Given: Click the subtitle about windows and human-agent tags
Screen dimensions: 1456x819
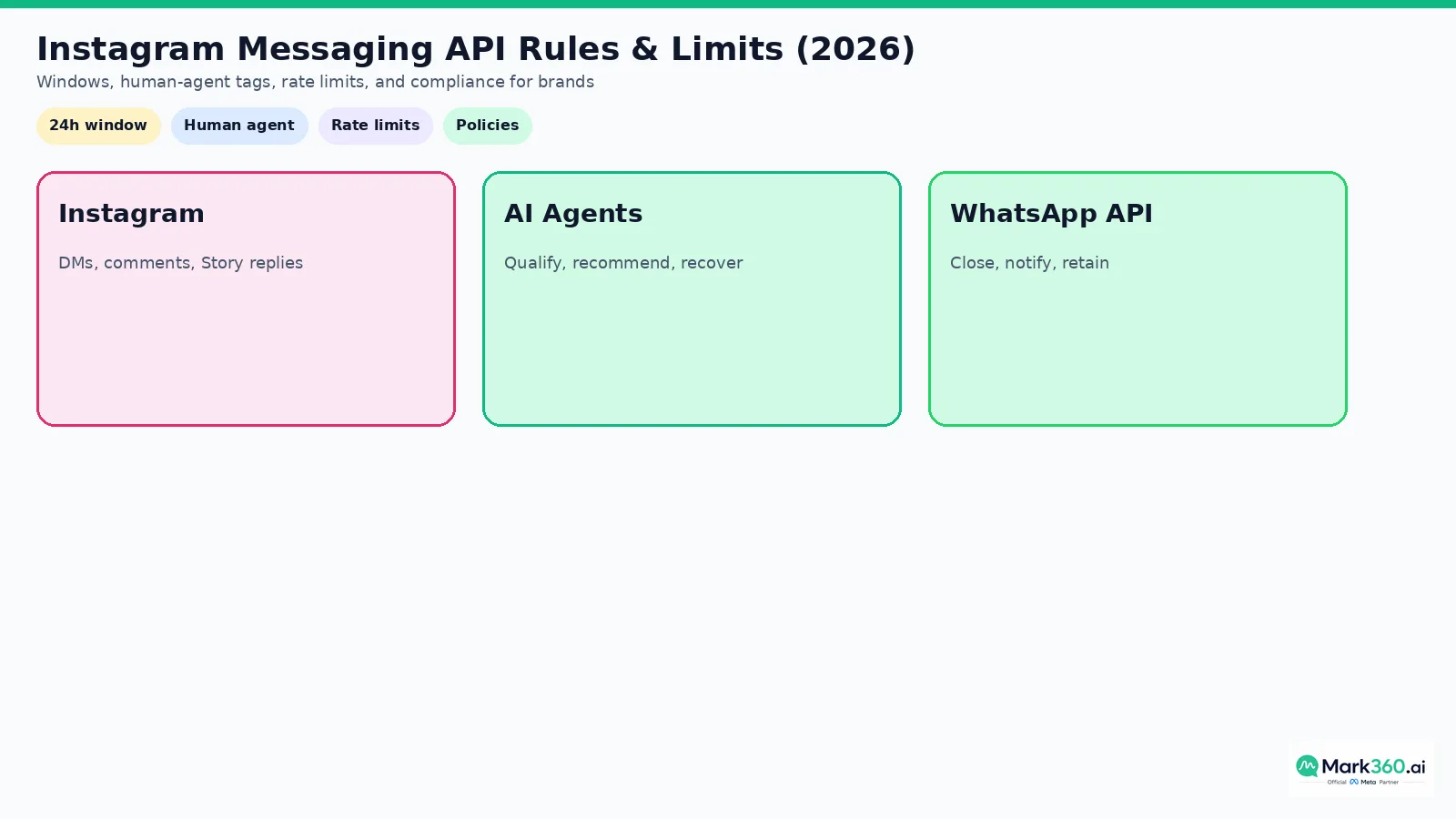Looking at the screenshot, I should click(x=315, y=82).
